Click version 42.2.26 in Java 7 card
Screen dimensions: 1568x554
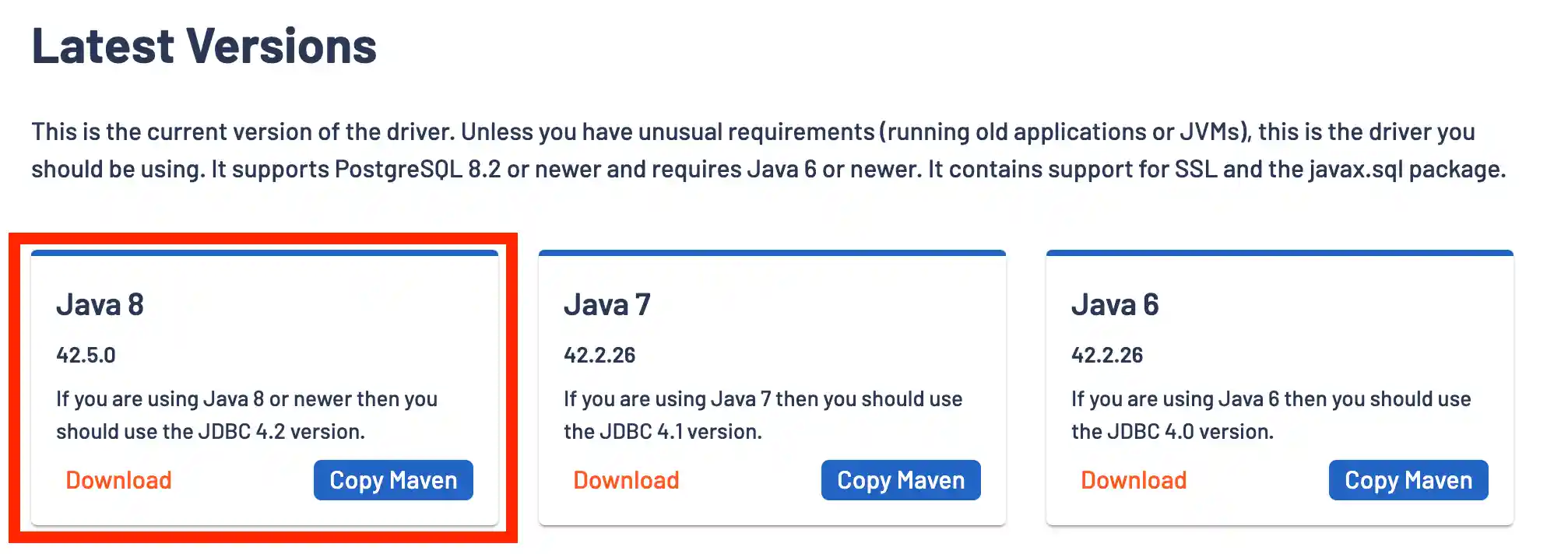click(599, 355)
